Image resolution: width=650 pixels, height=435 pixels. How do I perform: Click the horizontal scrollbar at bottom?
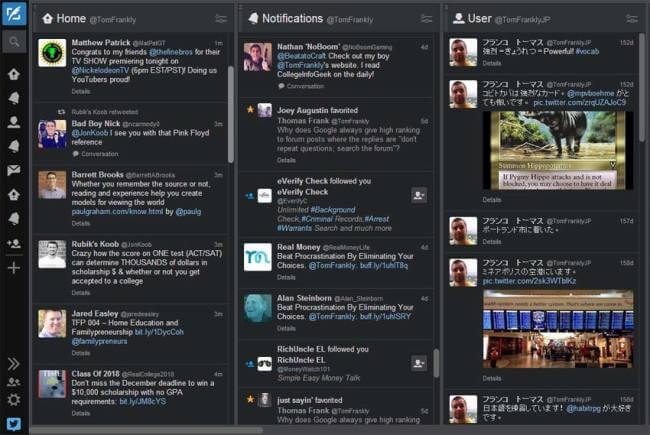click(x=146, y=430)
